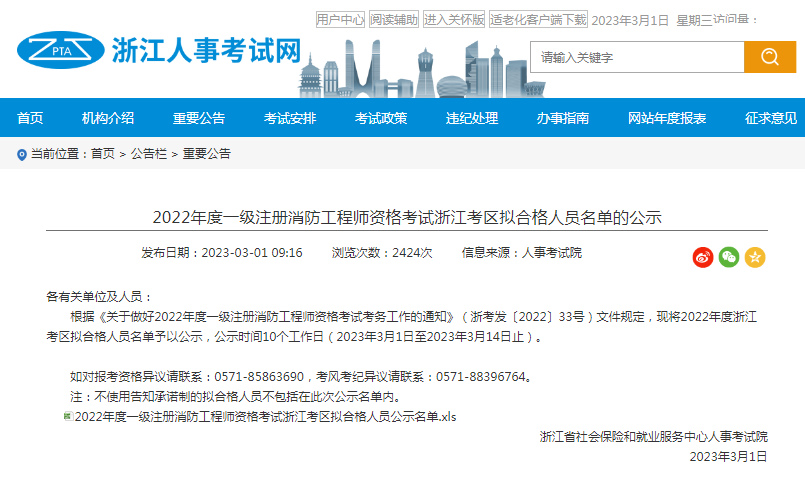Share article via WeChat icon

pos(729,257)
